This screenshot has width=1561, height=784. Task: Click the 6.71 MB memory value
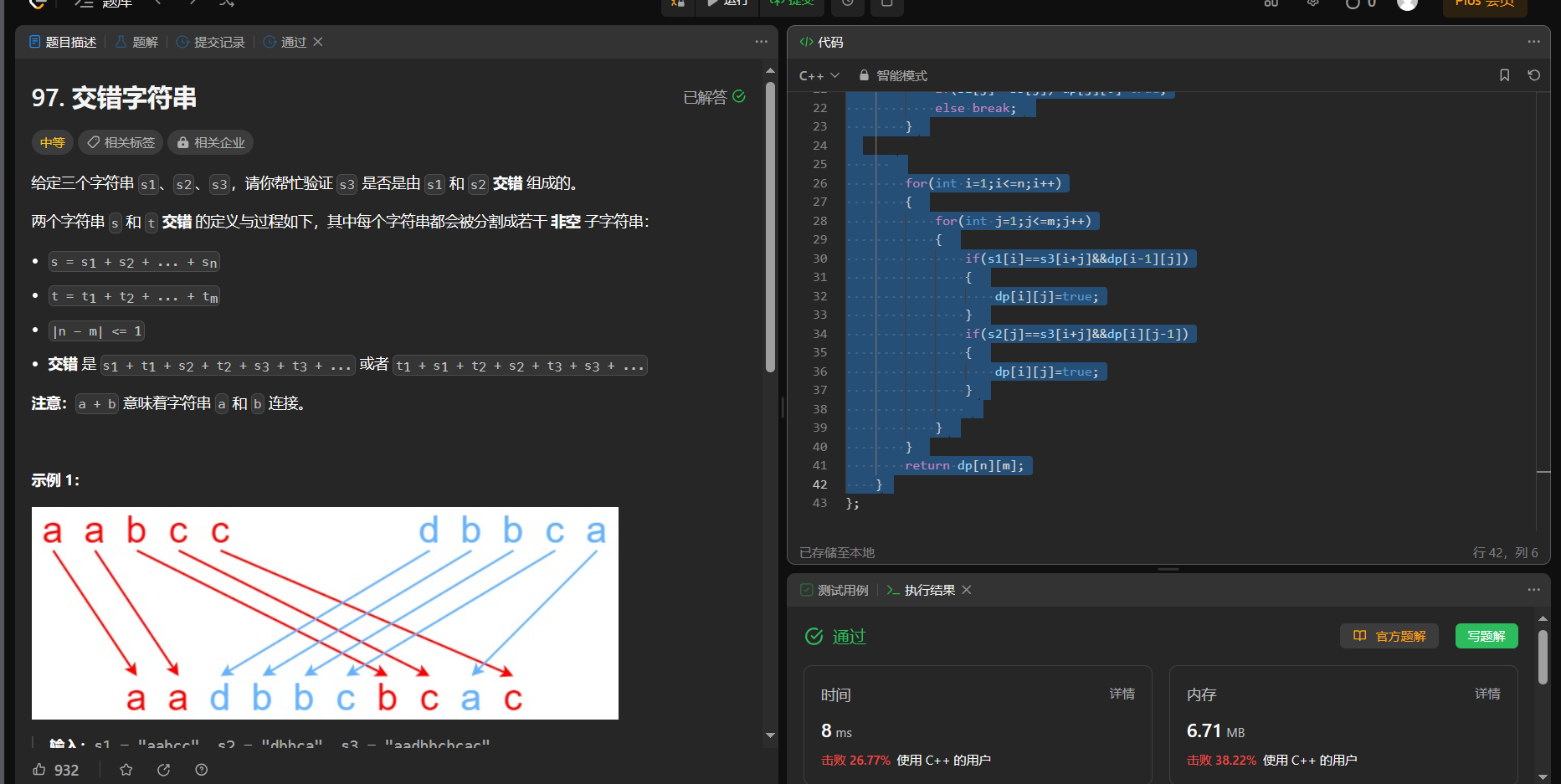click(1215, 730)
